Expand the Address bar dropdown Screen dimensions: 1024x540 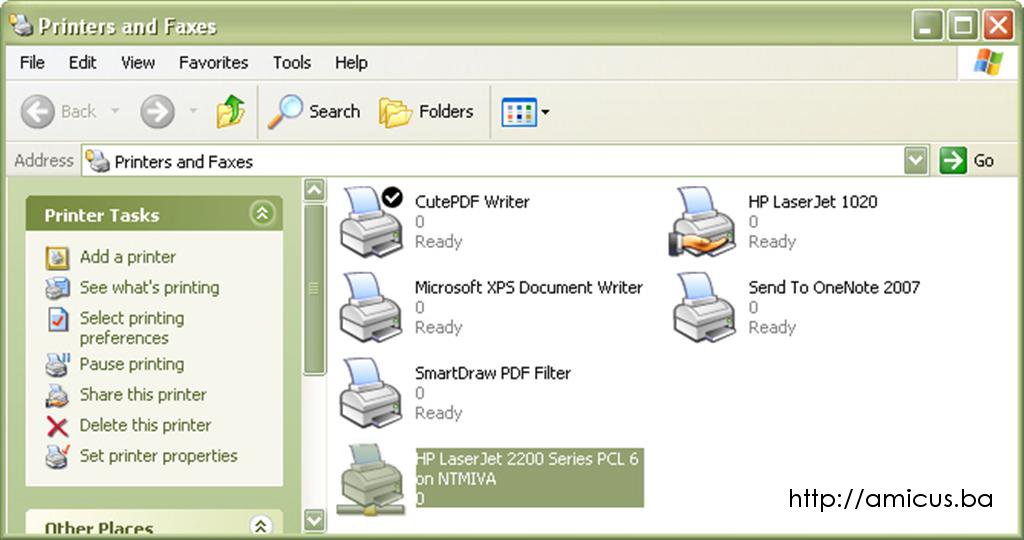point(916,161)
